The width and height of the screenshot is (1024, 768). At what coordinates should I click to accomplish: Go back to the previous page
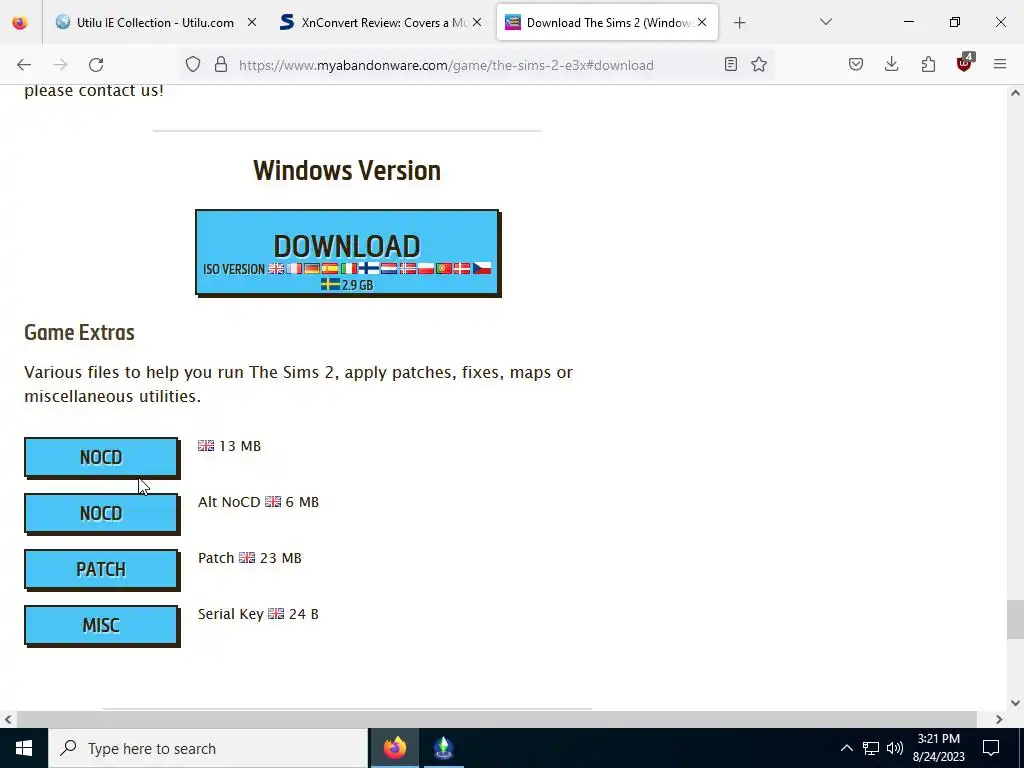coord(24,65)
